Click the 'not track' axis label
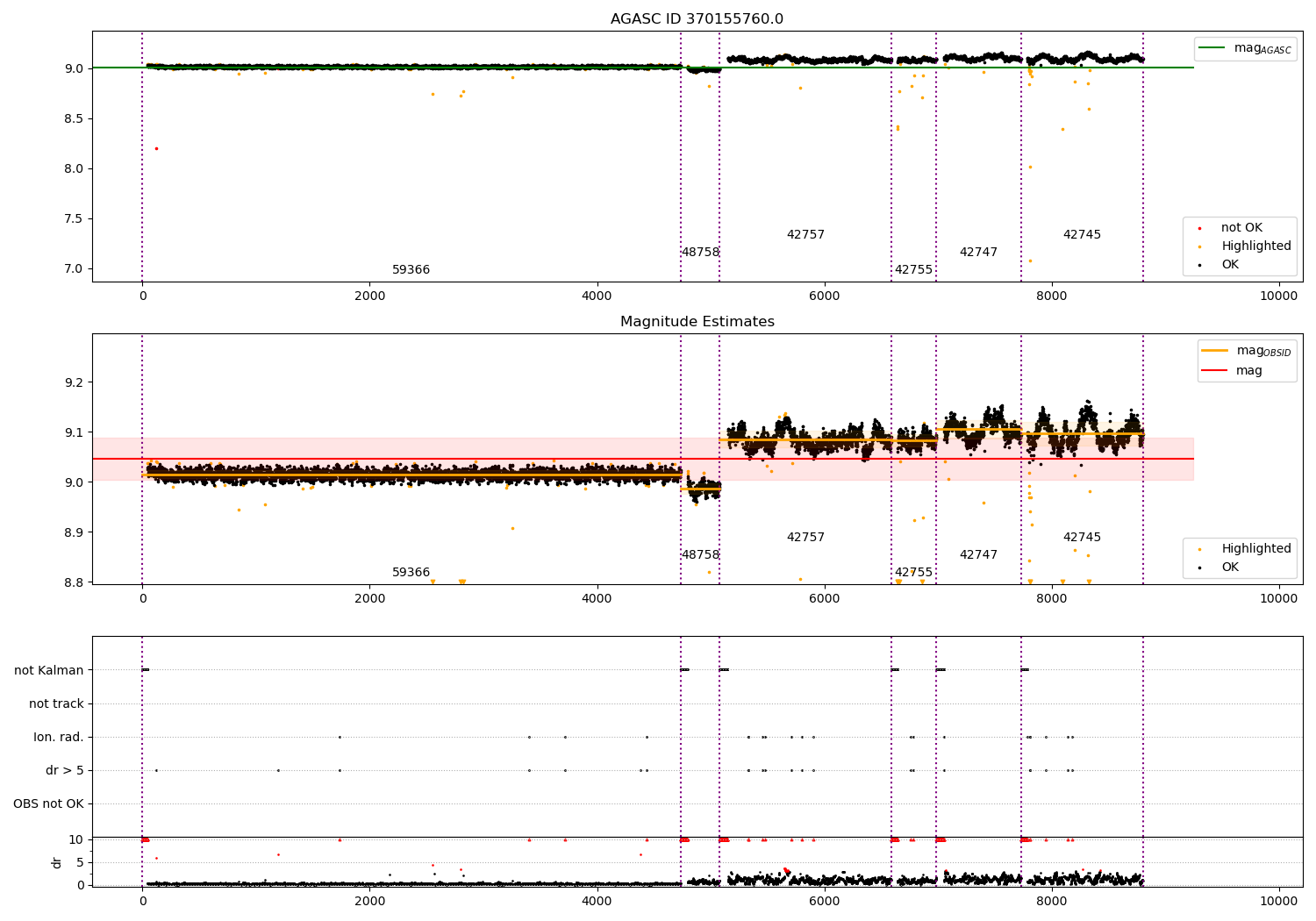 (56, 703)
